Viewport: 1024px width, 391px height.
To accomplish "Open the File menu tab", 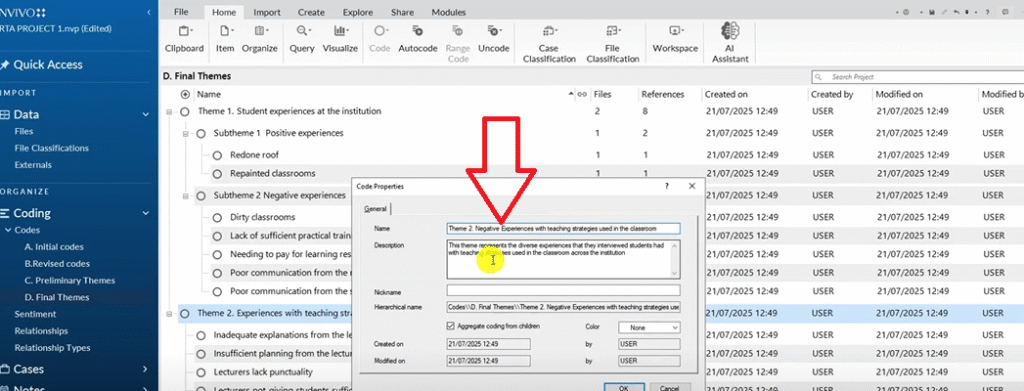I will (182, 12).
